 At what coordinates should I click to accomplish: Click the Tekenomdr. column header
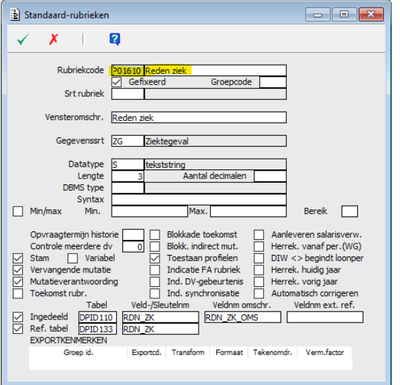(x=272, y=352)
